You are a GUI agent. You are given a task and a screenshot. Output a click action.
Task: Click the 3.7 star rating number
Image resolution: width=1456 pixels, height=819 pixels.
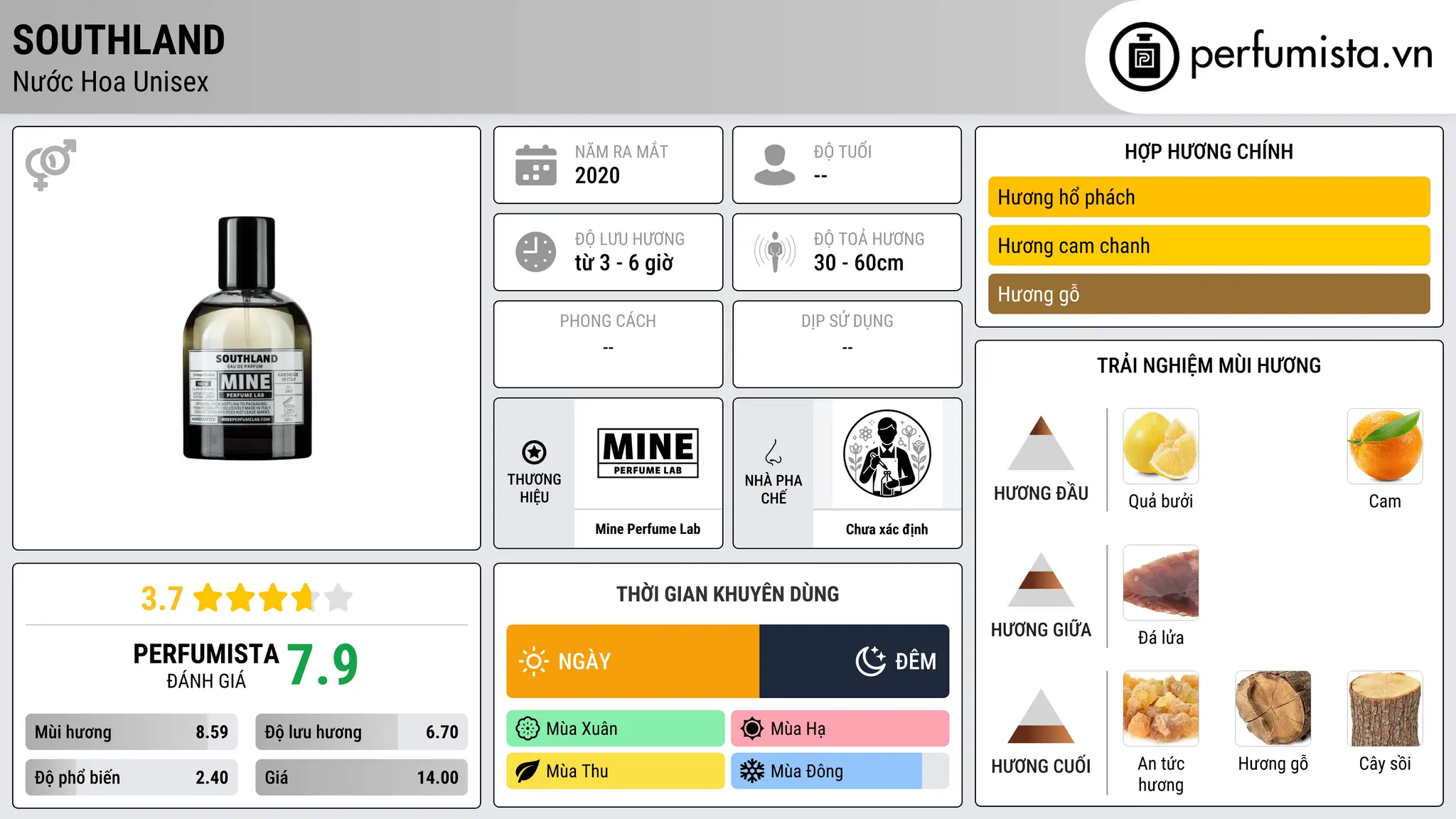point(162,599)
